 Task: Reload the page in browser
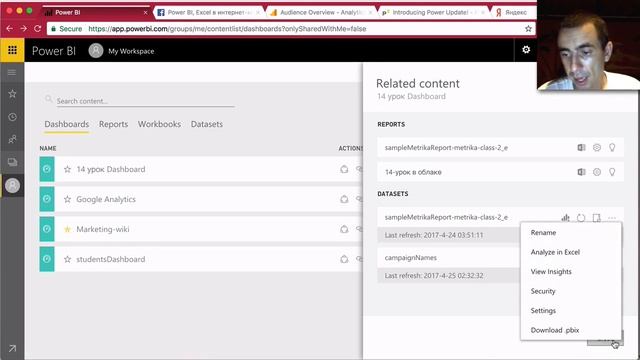[x=38, y=29]
